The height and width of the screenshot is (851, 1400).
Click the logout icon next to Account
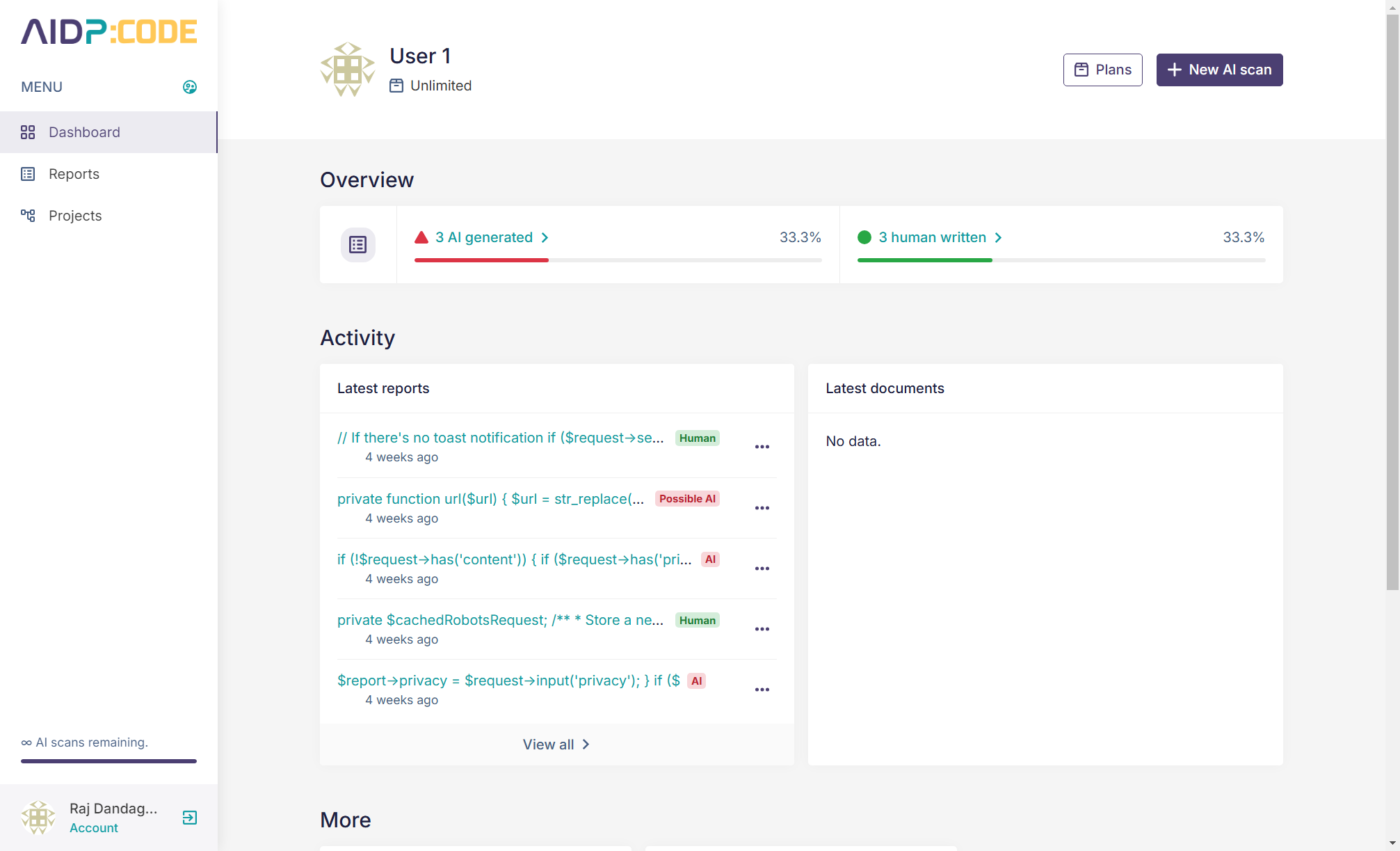[189, 818]
